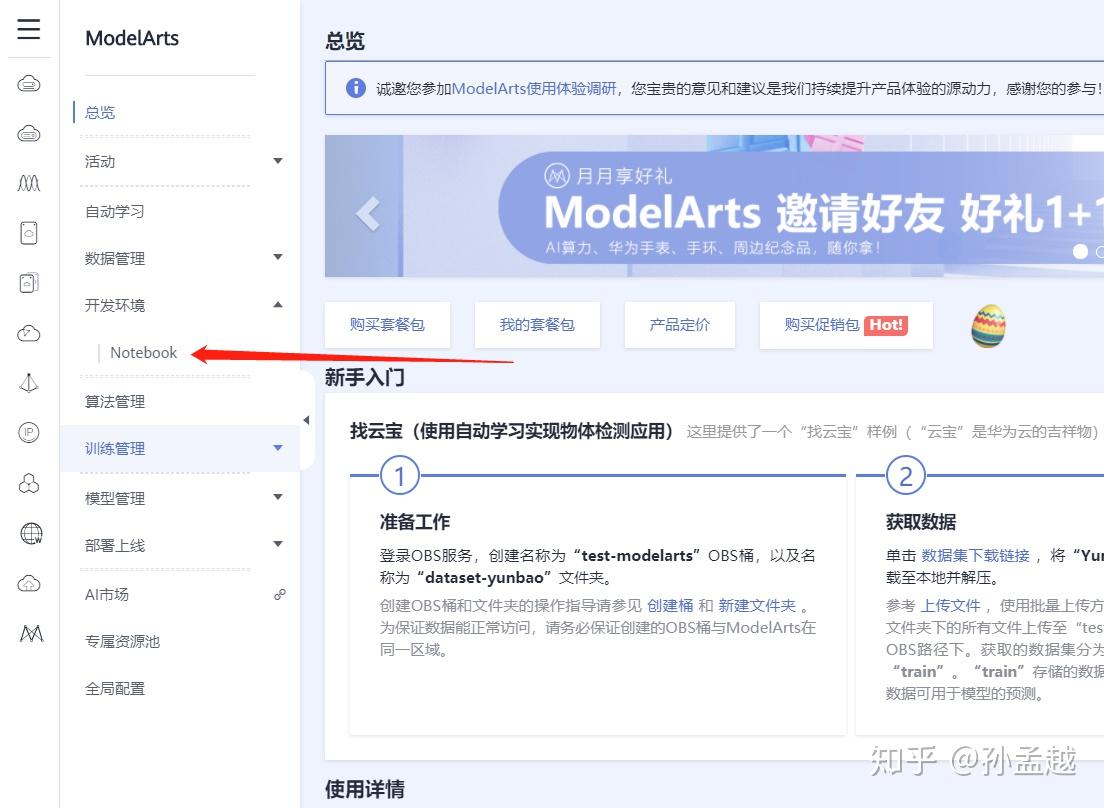This screenshot has width=1104, height=808.
Task: Go to previous banner slide arrow
Action: click(x=368, y=213)
